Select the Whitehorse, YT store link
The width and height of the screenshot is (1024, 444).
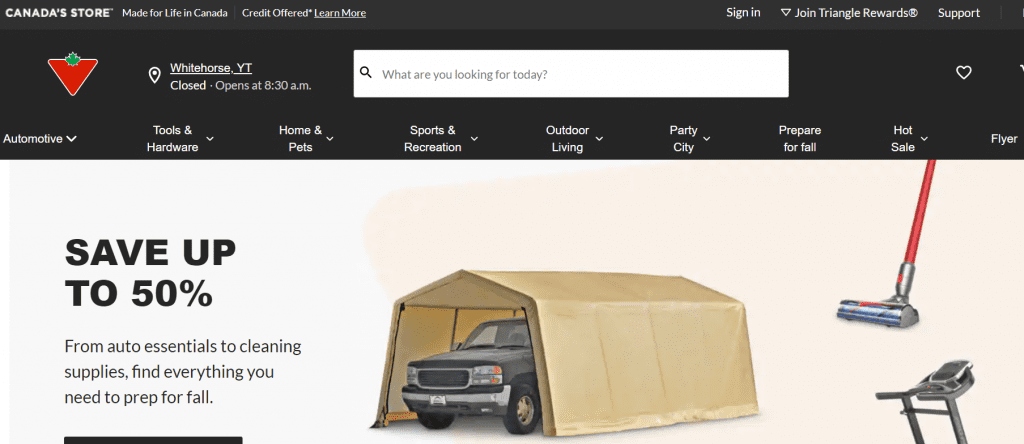click(x=211, y=68)
